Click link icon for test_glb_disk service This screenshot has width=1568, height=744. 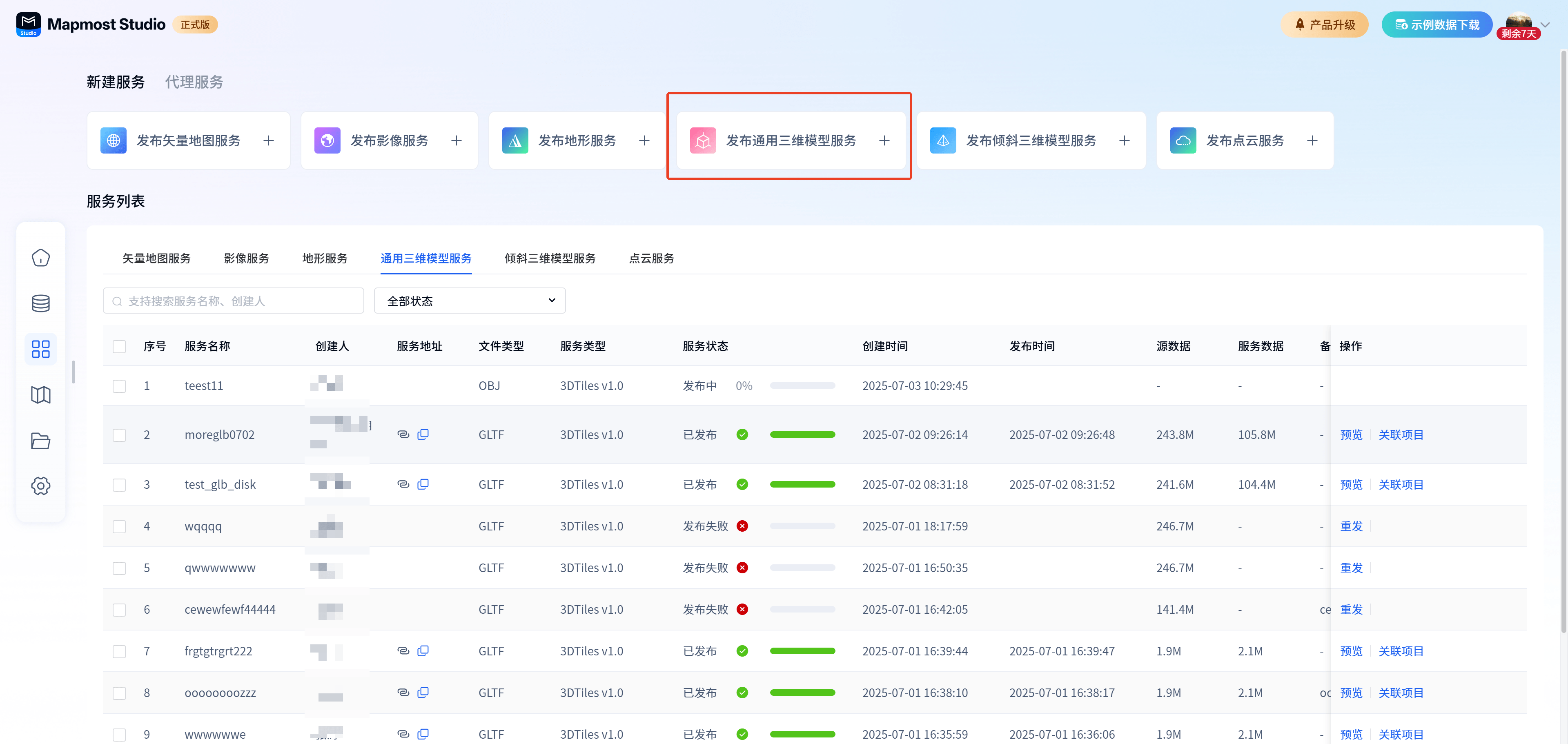pyautogui.click(x=403, y=484)
